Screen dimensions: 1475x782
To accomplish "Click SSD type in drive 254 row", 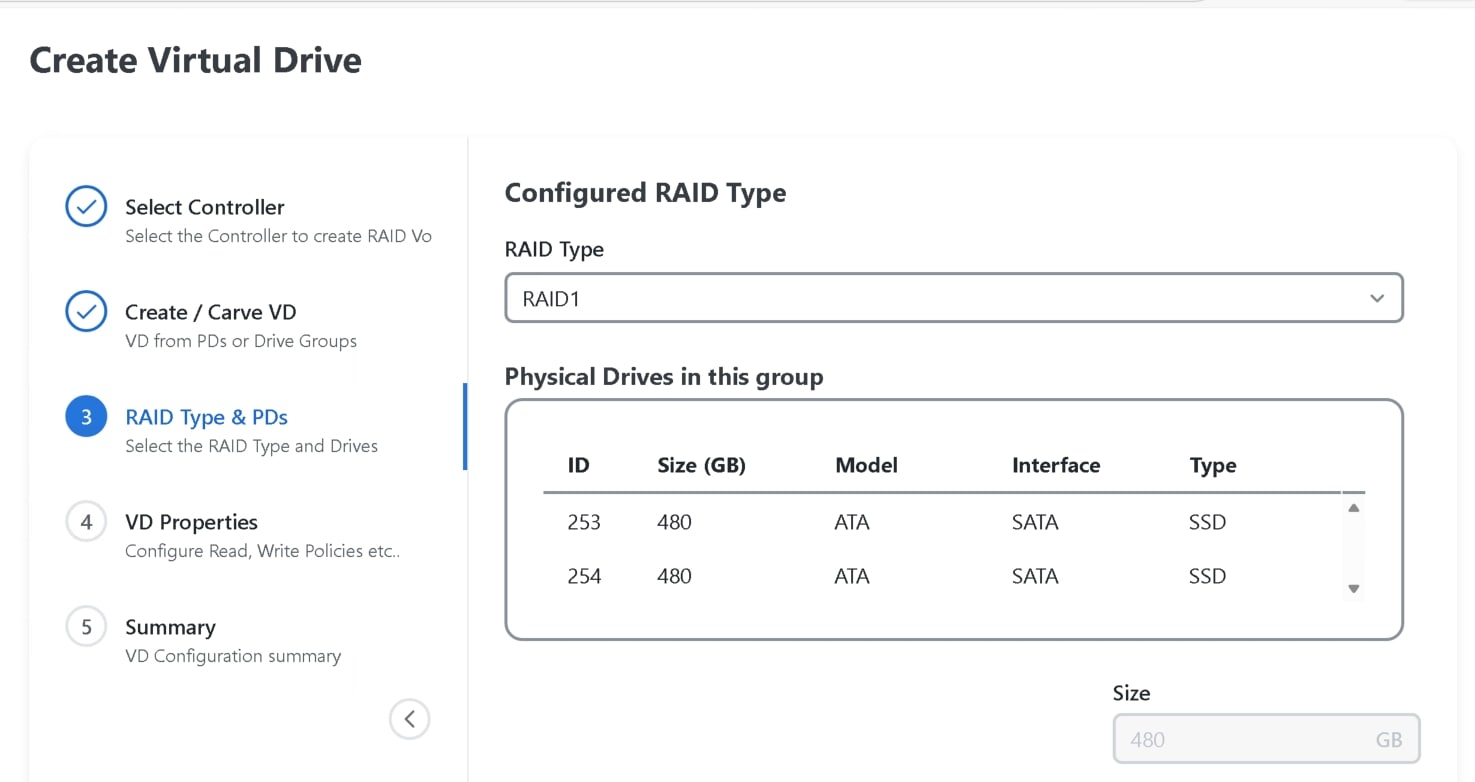I will (1207, 576).
